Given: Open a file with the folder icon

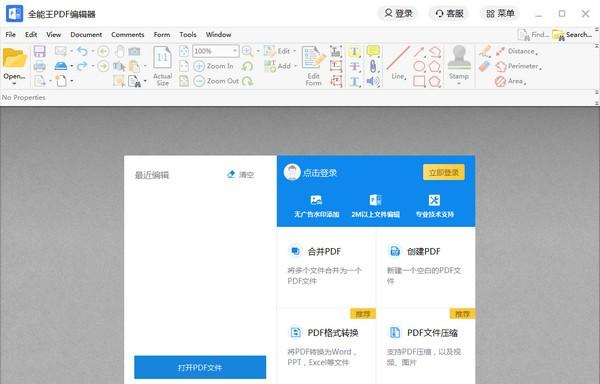Looking at the screenshot, I should [x=15, y=58].
